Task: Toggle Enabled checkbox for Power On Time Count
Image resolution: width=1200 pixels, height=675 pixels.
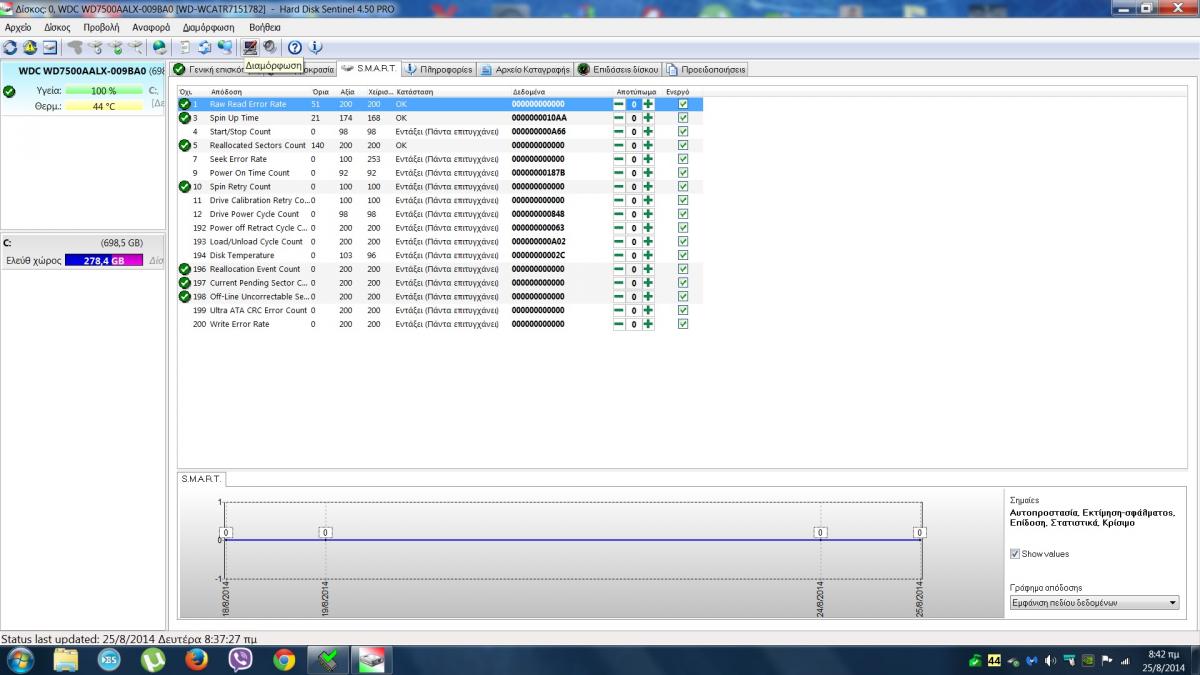Action: (x=683, y=173)
